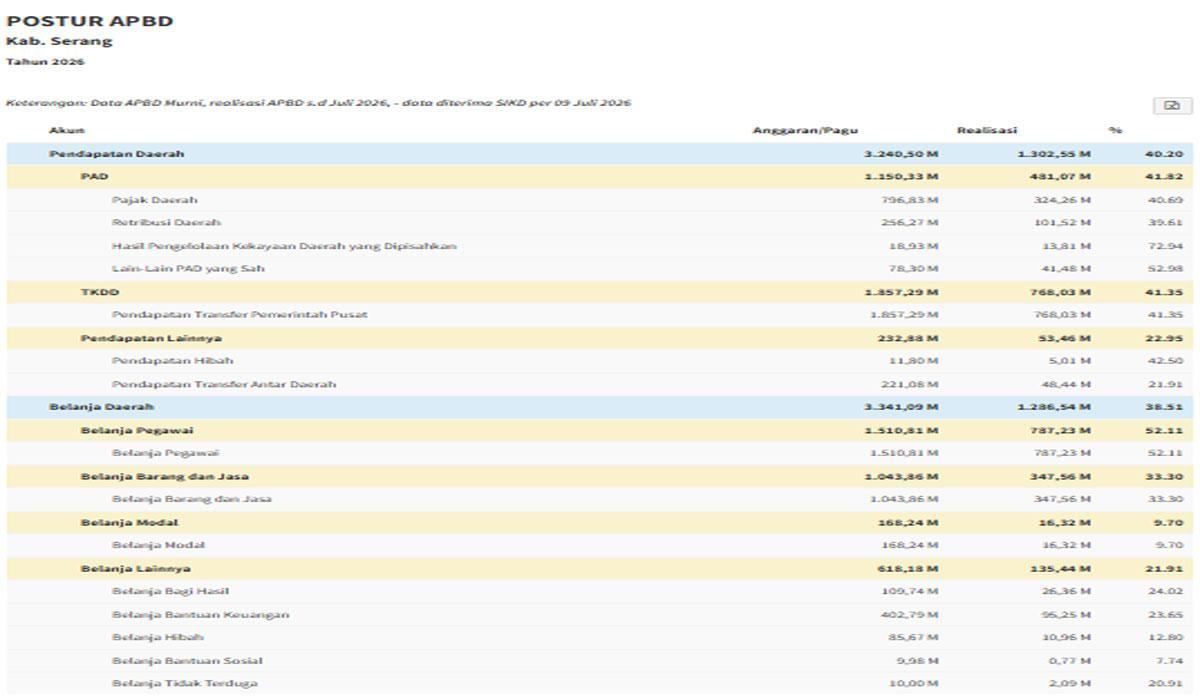
Task: Click Lain-Lain PAD yang Sah row
Action: coord(600,269)
